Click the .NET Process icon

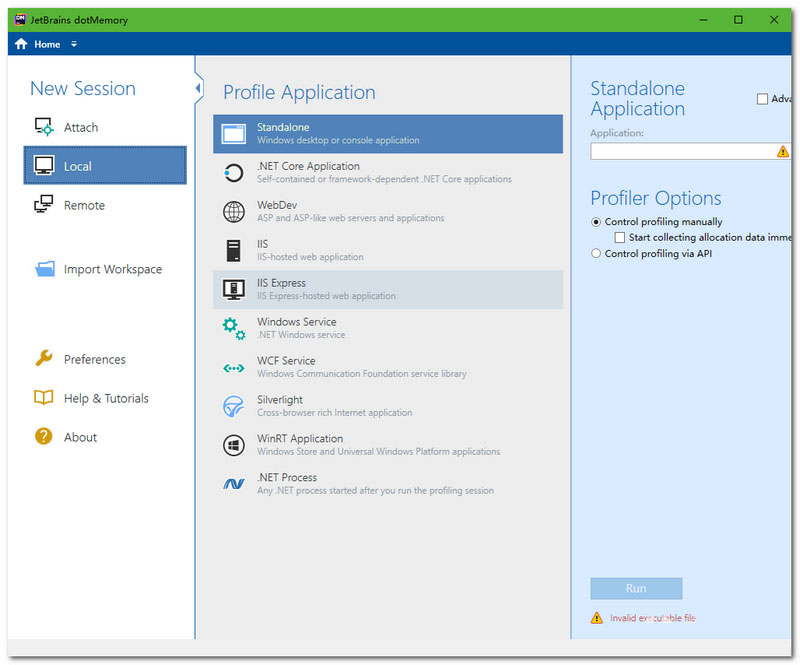234,484
